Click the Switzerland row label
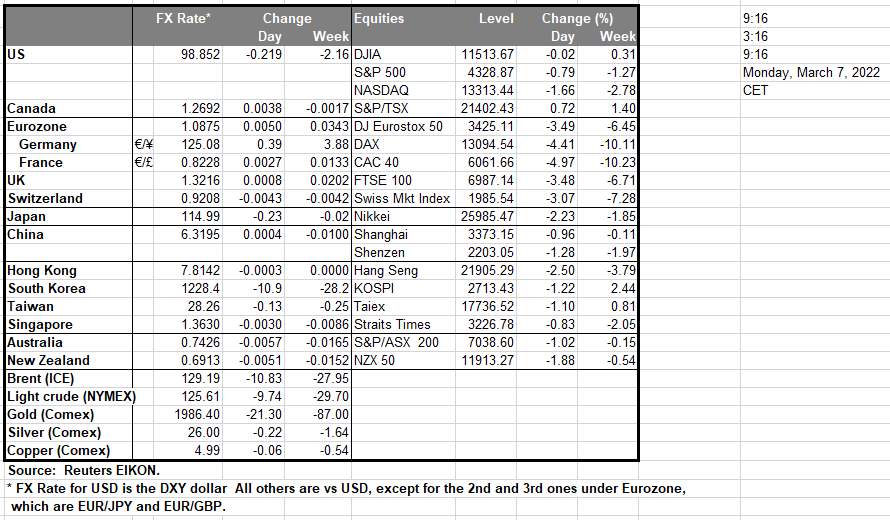 [x=45, y=199]
